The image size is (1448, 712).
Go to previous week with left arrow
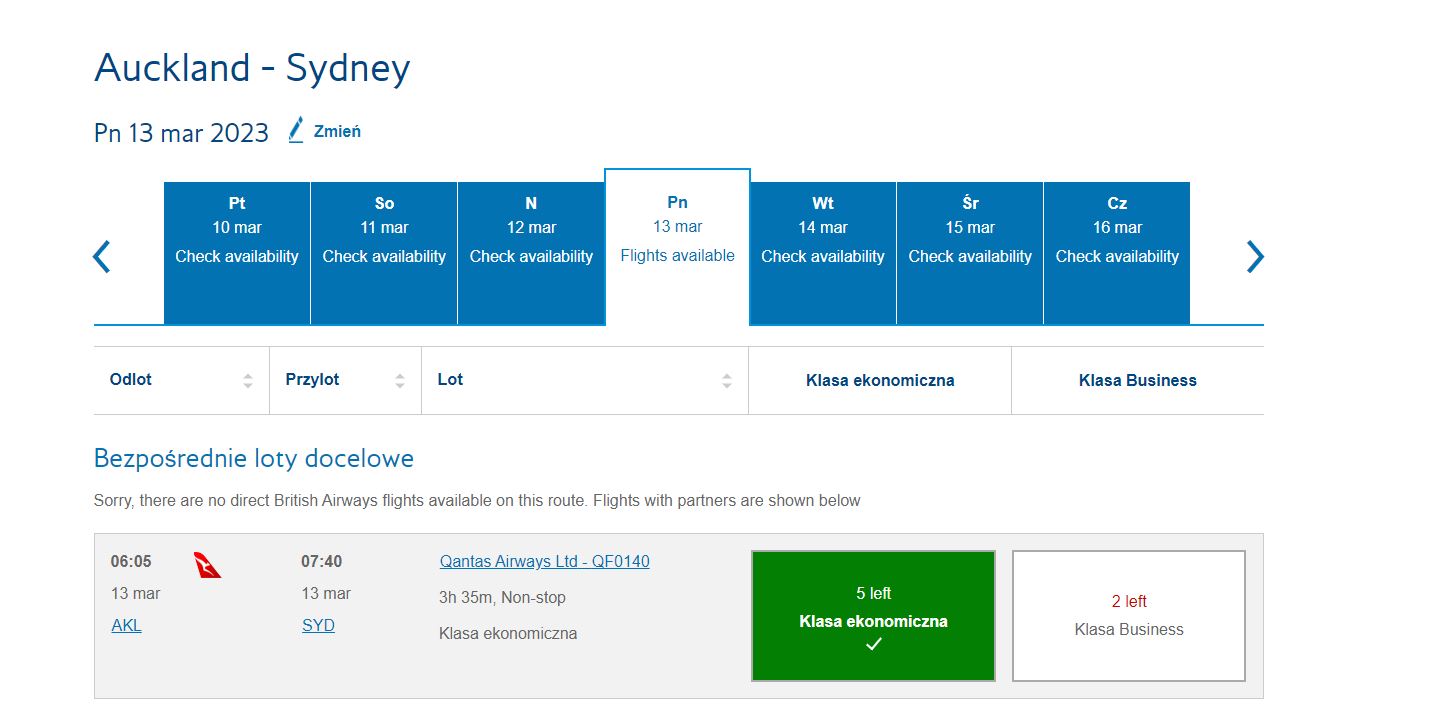tap(101, 257)
